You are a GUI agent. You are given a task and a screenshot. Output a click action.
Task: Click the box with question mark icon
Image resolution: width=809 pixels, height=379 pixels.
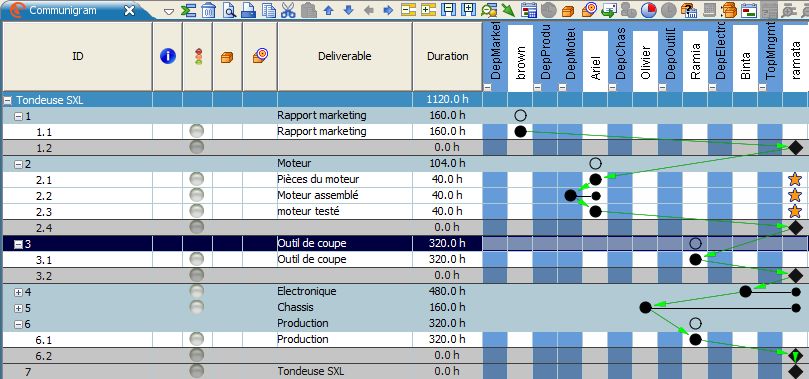tap(689, 10)
